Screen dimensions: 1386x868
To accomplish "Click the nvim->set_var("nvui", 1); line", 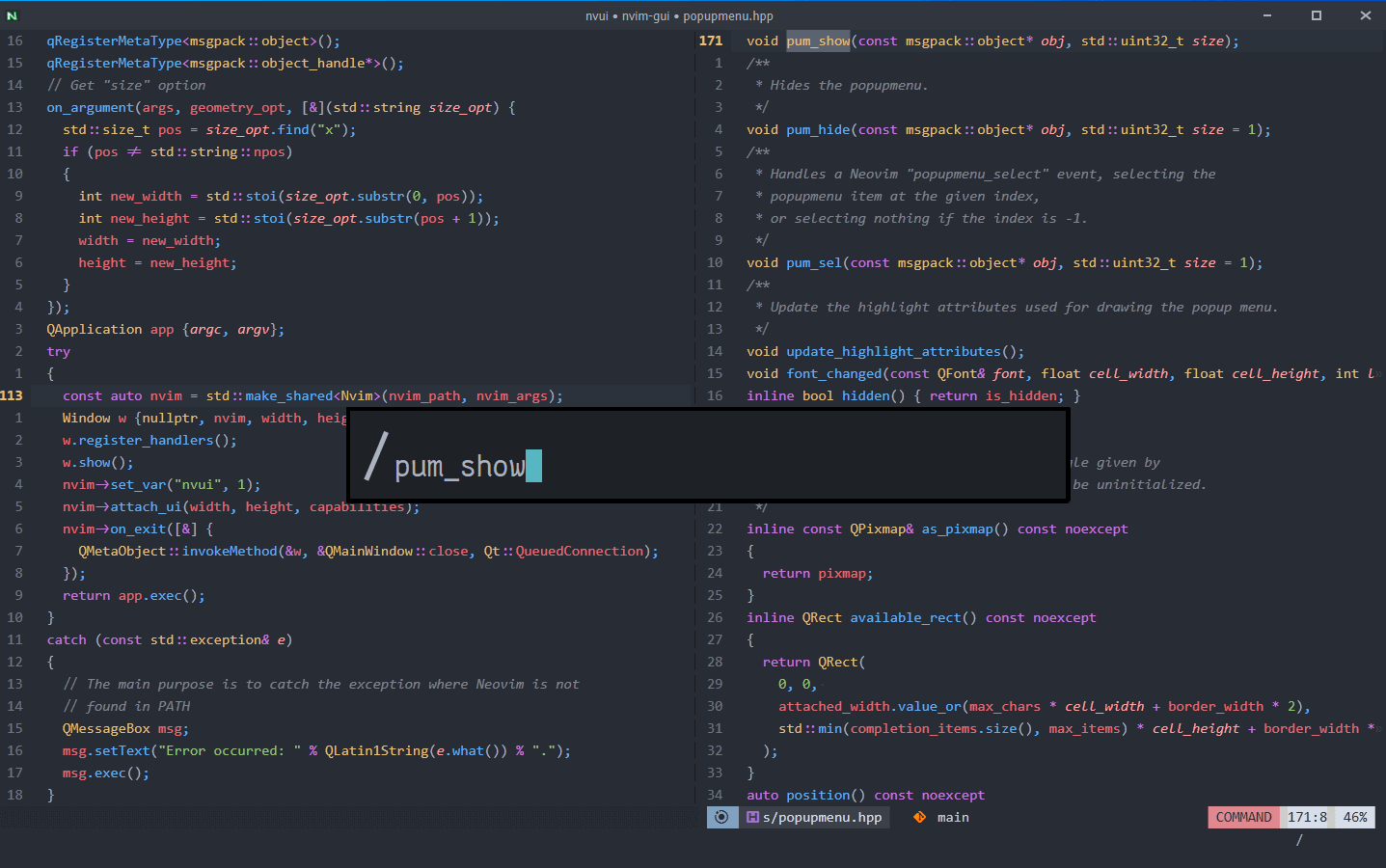I will [161, 484].
